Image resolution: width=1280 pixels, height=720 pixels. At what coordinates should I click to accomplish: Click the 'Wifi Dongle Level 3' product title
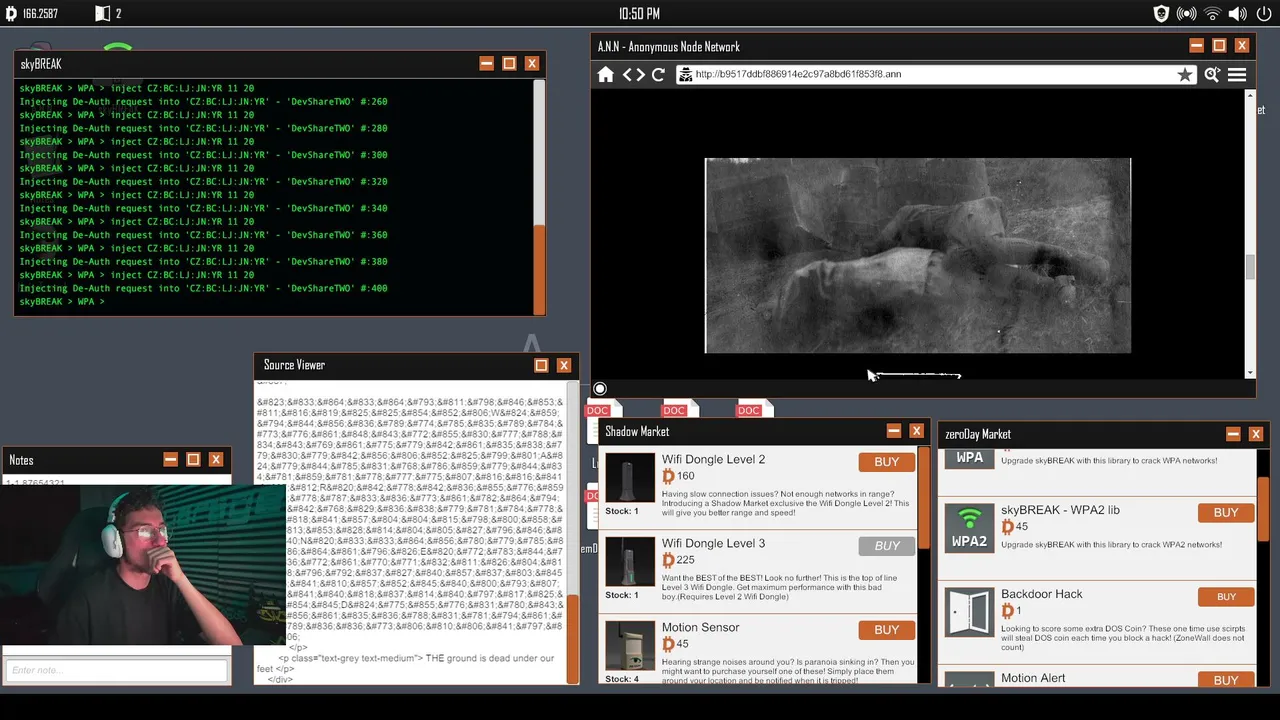(x=713, y=543)
